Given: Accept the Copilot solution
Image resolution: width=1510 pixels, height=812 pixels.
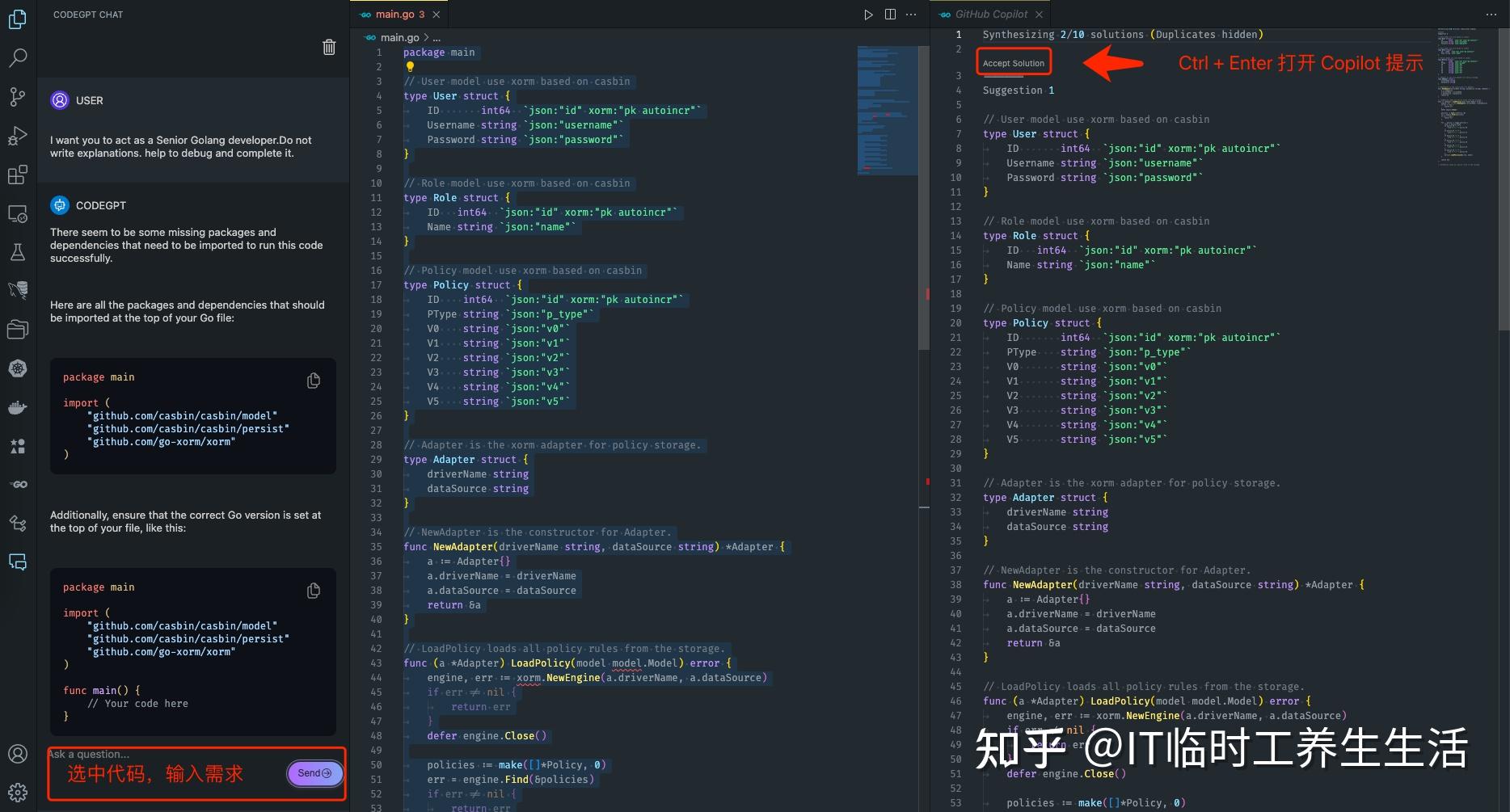Looking at the screenshot, I should (1013, 62).
